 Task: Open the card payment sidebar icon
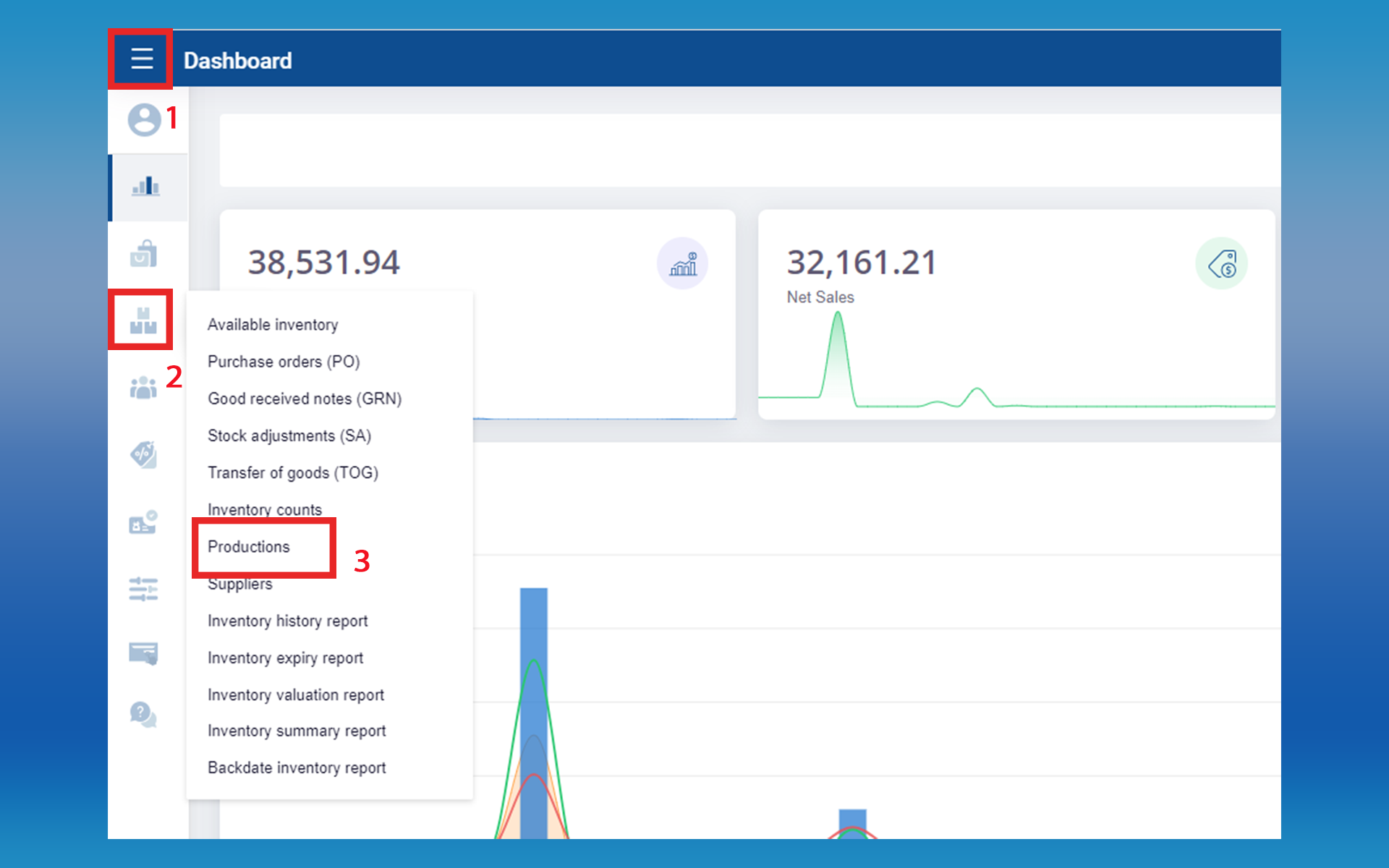[x=143, y=653]
